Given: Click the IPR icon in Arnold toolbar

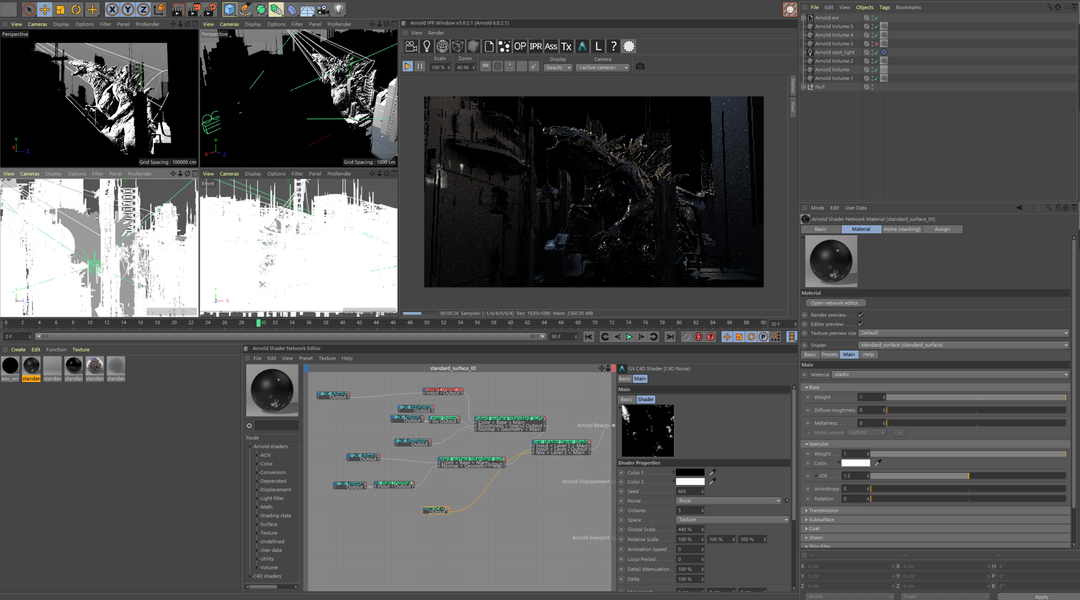Looking at the screenshot, I should [x=536, y=46].
